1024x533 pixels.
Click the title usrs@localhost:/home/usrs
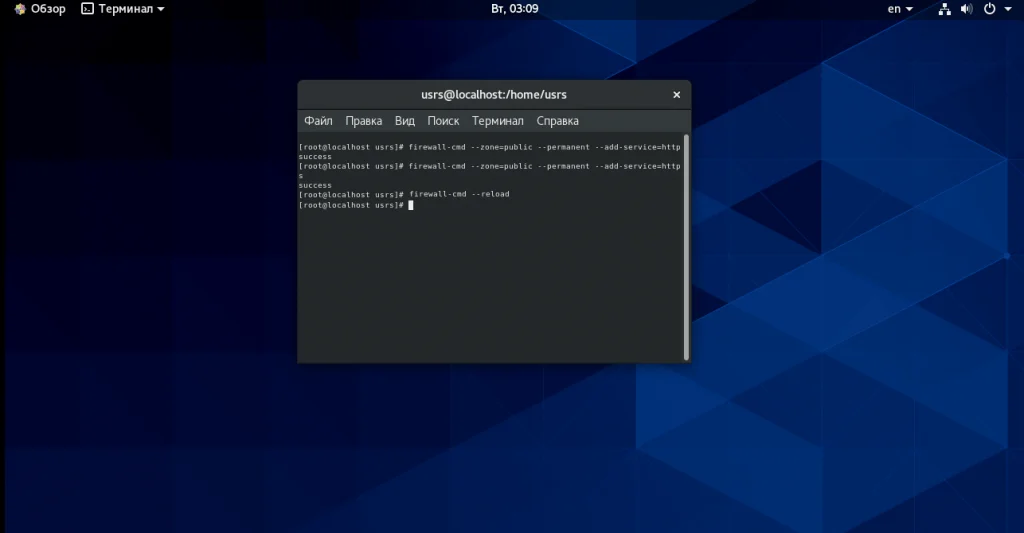click(x=494, y=95)
